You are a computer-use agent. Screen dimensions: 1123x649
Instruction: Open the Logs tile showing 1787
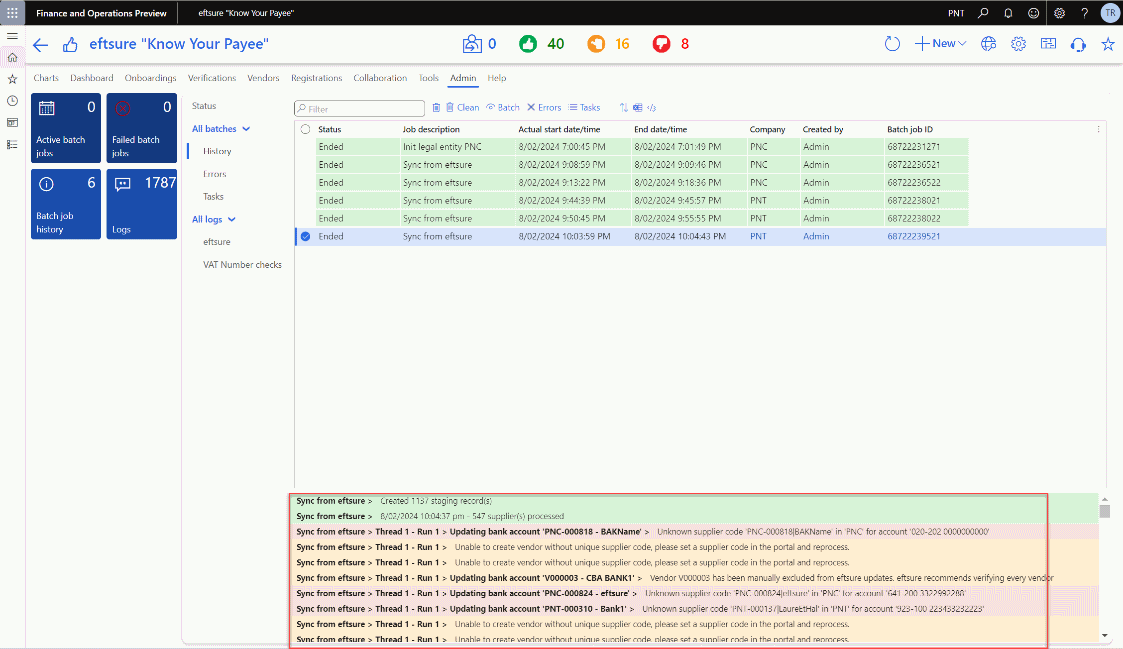(142, 204)
